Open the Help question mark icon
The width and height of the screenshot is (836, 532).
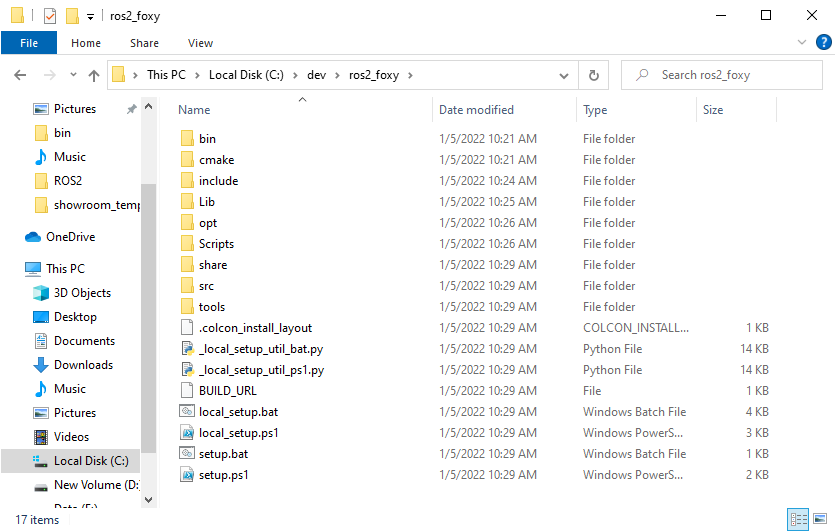click(x=822, y=43)
